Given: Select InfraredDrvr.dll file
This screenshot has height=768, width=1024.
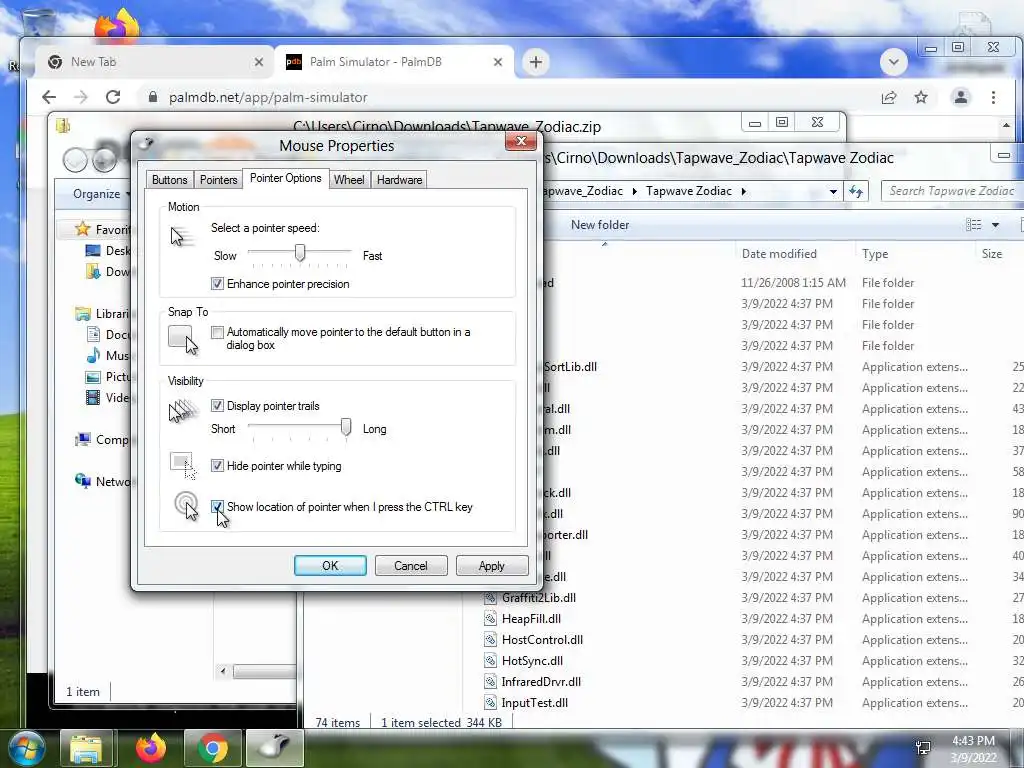Looking at the screenshot, I should tap(541, 682).
